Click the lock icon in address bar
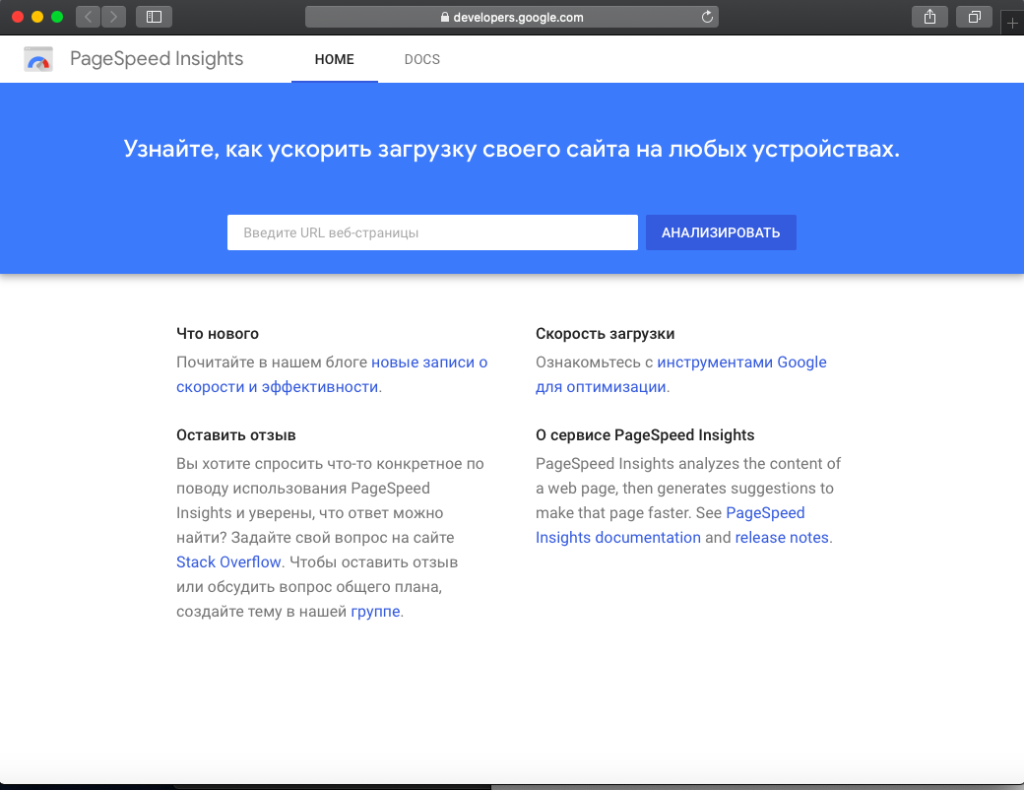Image resolution: width=1024 pixels, height=790 pixels. coord(445,17)
